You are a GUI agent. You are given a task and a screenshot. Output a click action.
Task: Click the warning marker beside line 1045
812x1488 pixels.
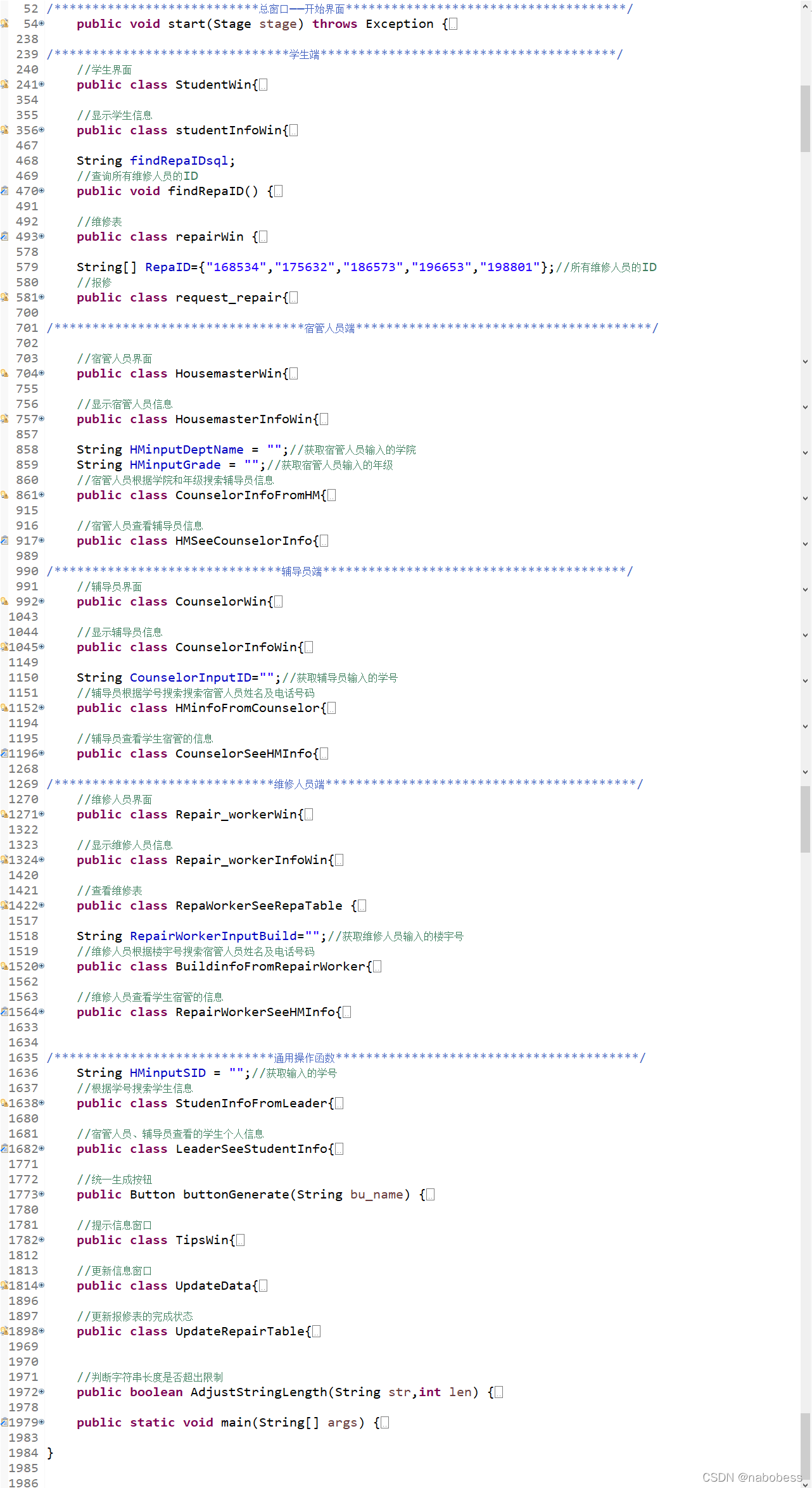4,647
